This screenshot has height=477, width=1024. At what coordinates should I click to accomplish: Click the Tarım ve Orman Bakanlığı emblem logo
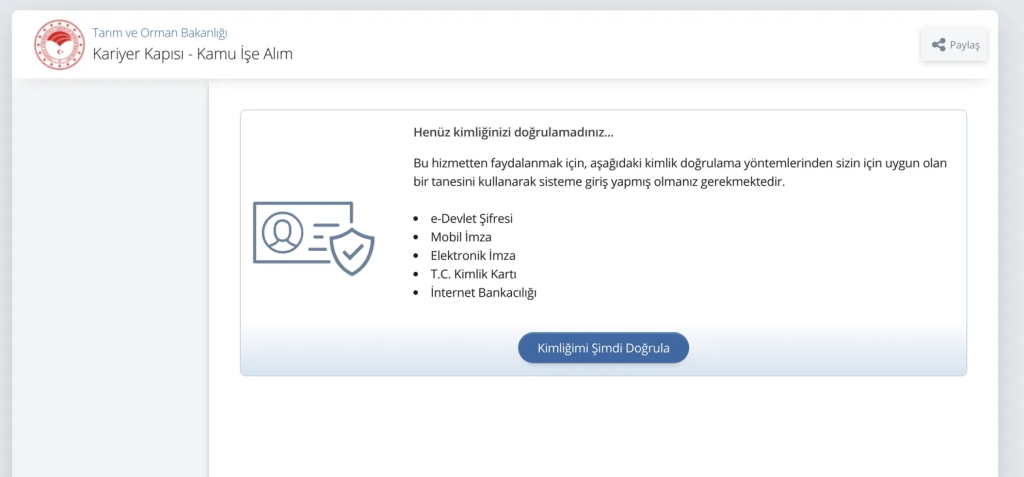click(59, 44)
